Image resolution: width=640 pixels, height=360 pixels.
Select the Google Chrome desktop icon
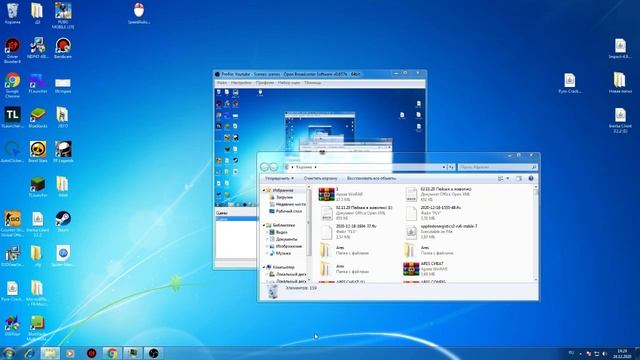[x=12, y=85]
